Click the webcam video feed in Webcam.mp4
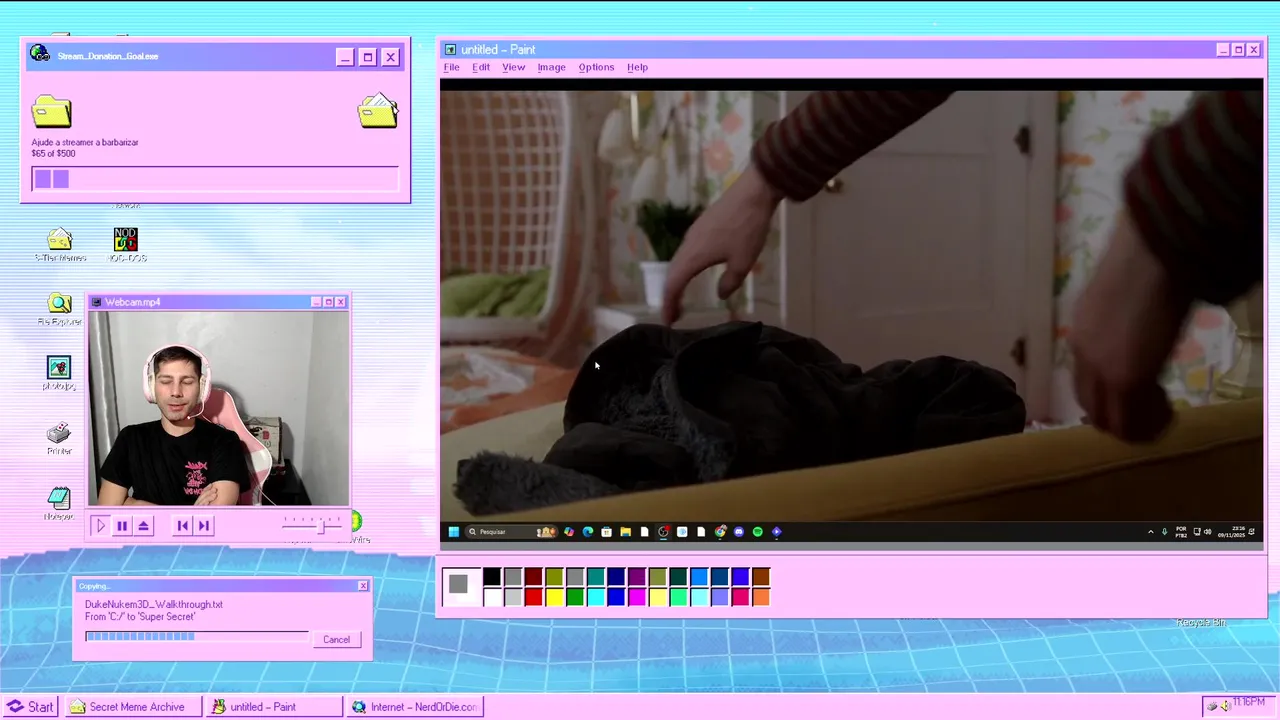1280x720 pixels. (x=219, y=409)
